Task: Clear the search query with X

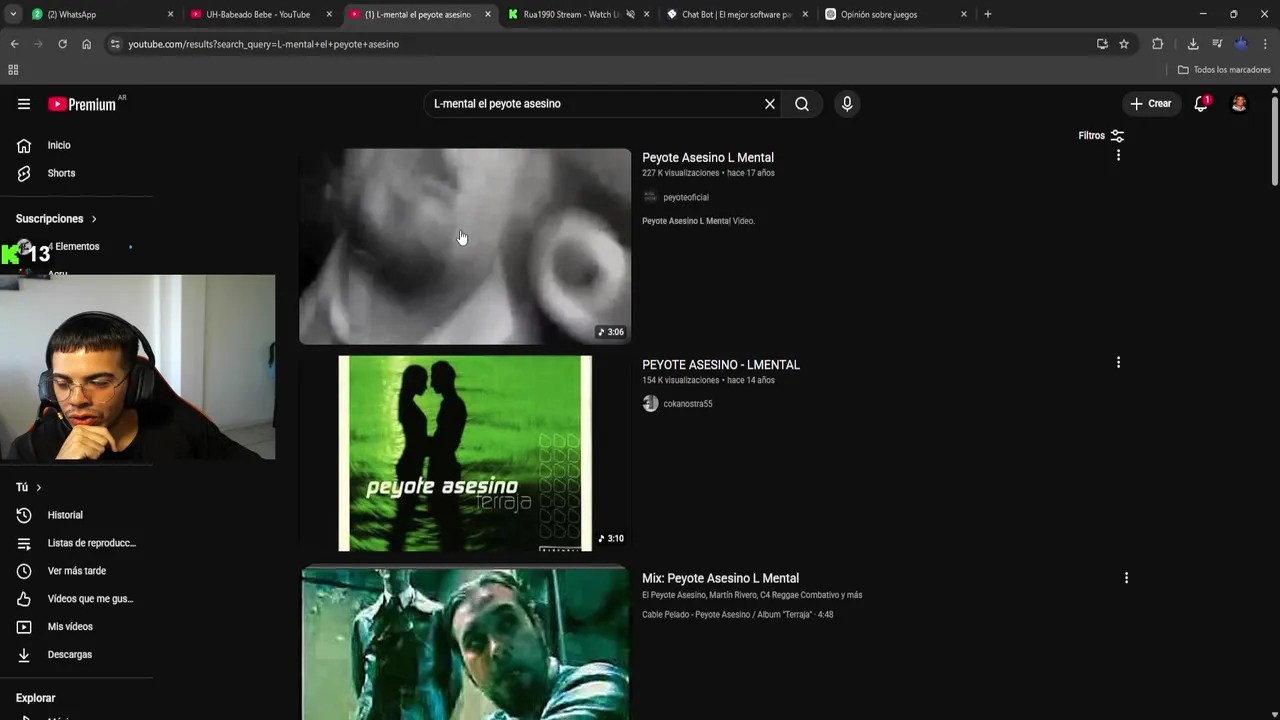Action: [x=770, y=104]
